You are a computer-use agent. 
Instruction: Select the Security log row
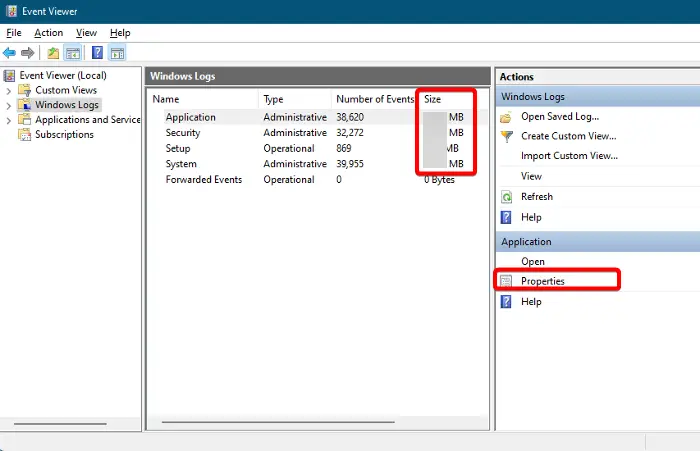[317, 133]
